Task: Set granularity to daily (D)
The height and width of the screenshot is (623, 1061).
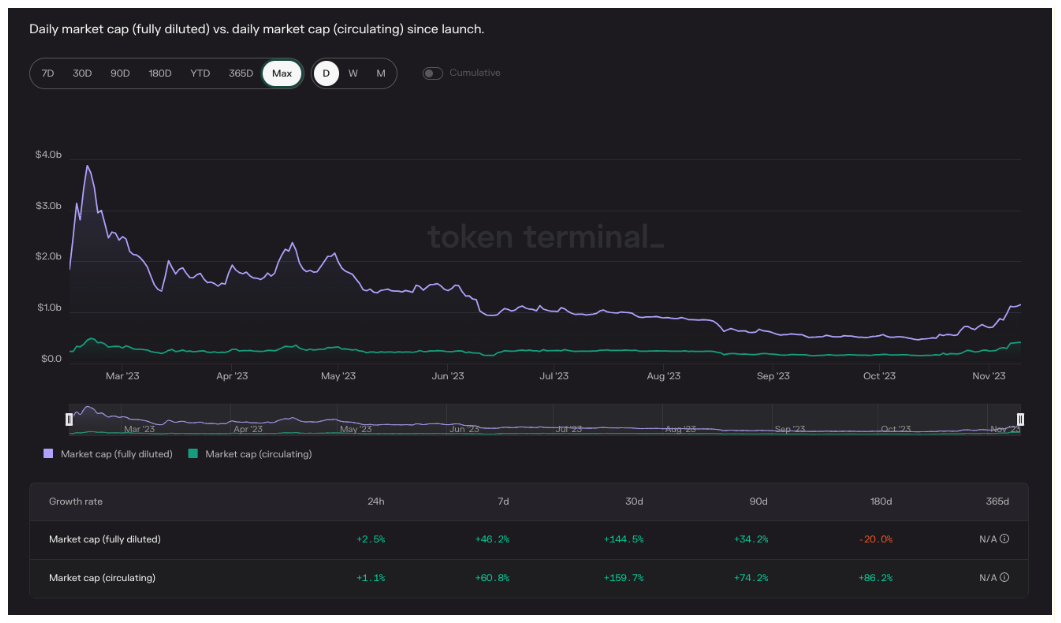Action: pyautogui.click(x=326, y=73)
